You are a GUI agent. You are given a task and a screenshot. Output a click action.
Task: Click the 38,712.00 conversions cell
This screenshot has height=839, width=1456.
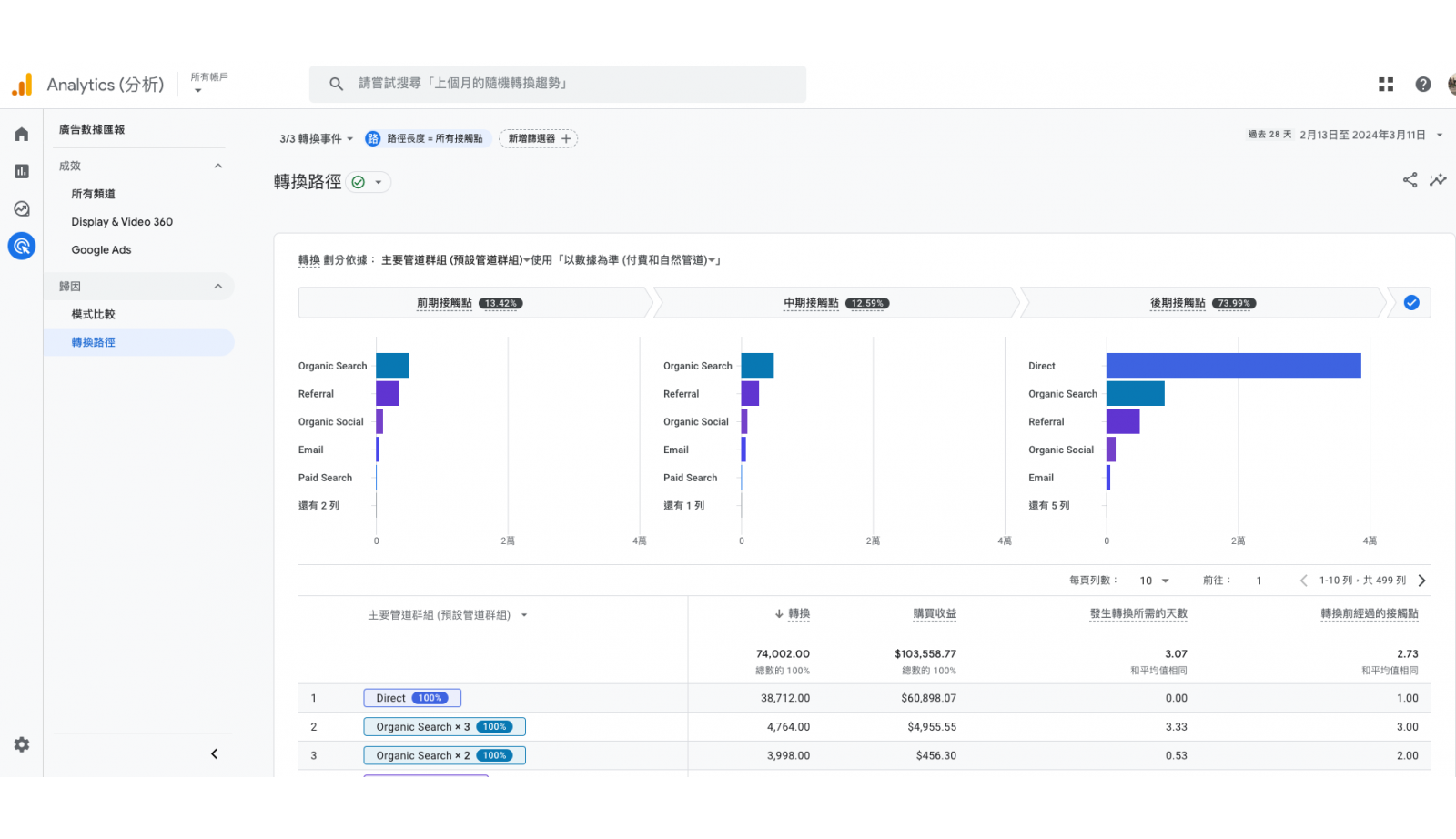click(785, 699)
